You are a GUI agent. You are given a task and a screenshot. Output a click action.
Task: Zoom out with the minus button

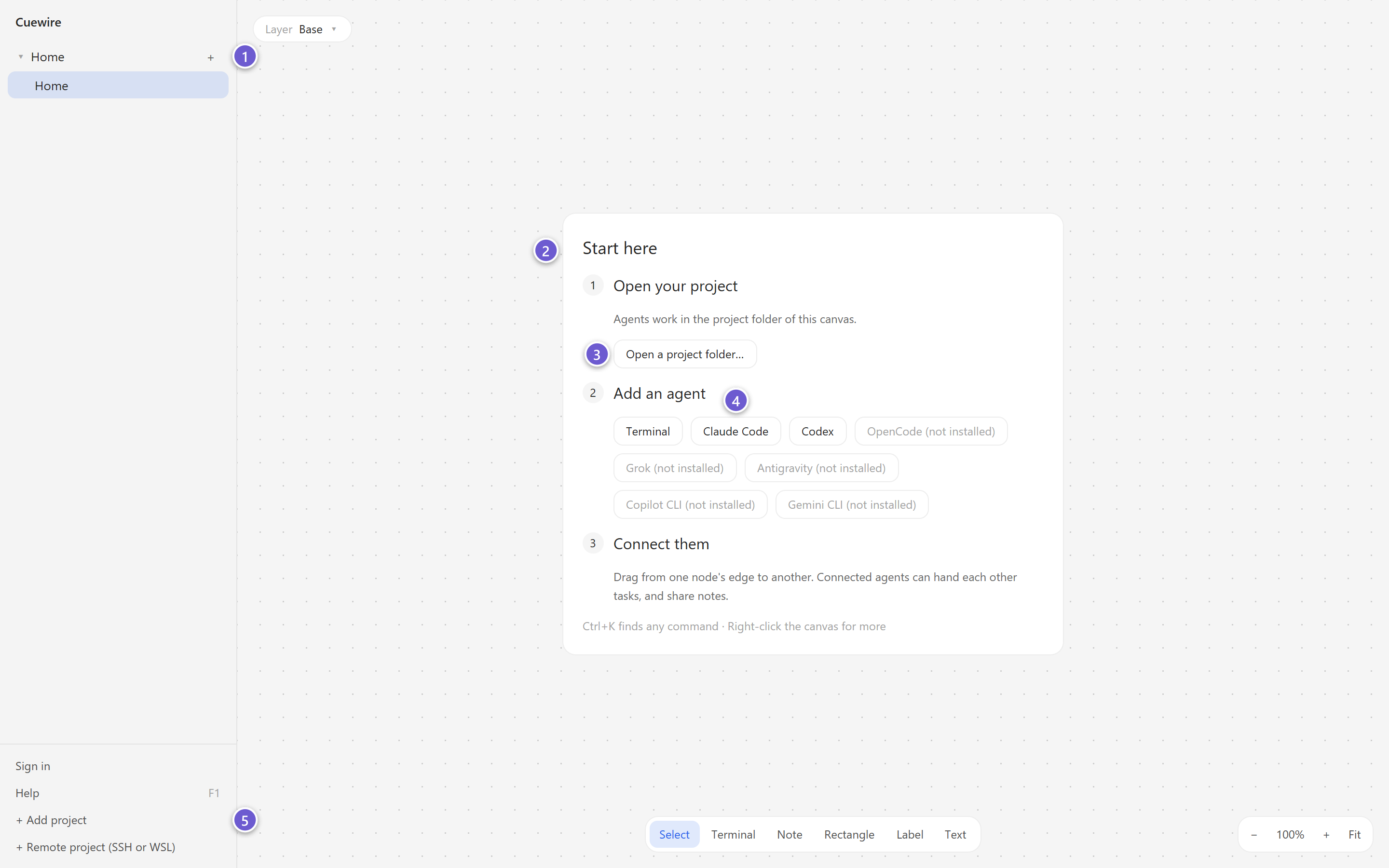(x=1253, y=835)
